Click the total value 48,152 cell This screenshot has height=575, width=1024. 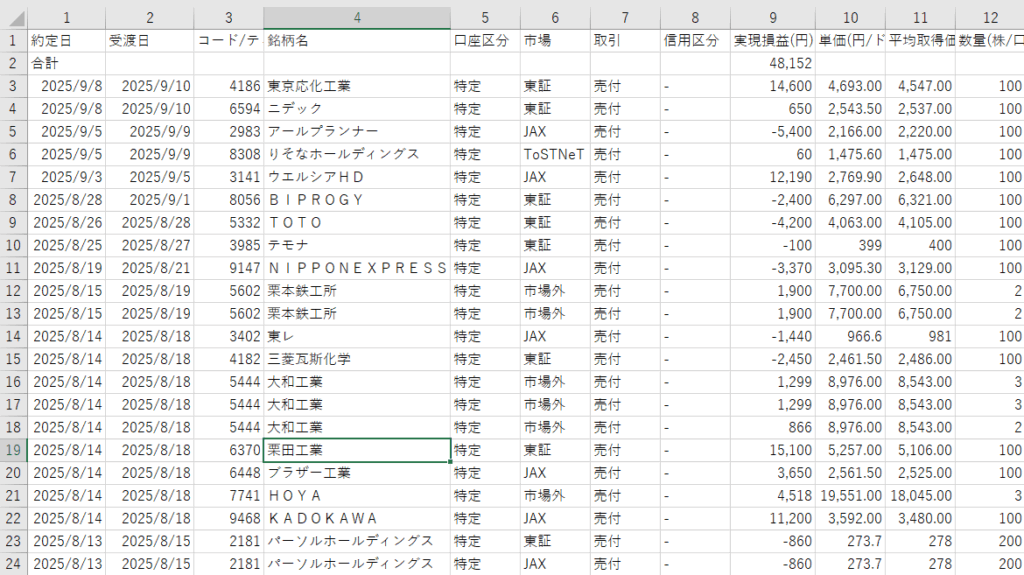pos(773,63)
